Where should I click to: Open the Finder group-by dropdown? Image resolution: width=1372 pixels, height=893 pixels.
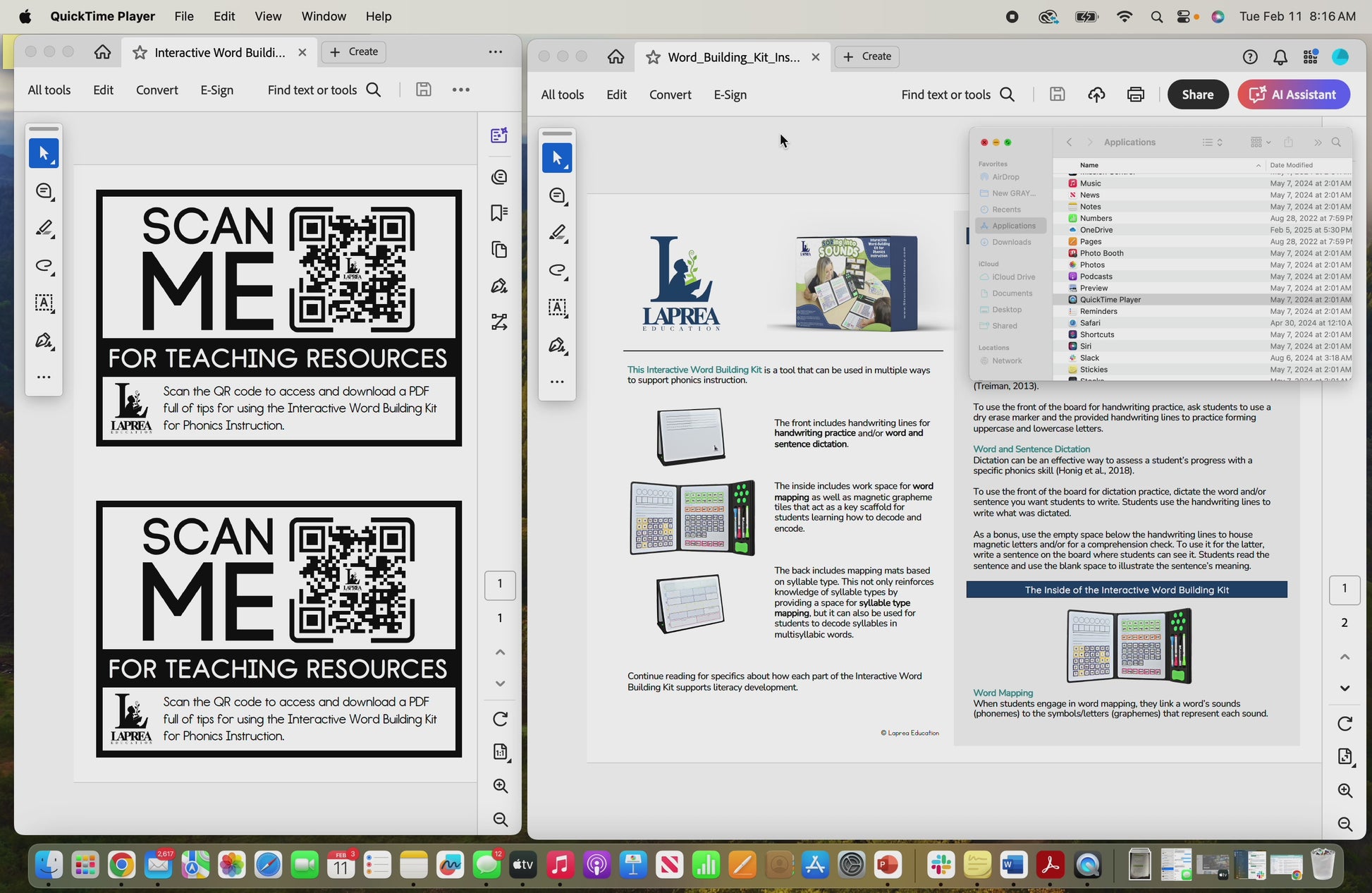[1260, 142]
